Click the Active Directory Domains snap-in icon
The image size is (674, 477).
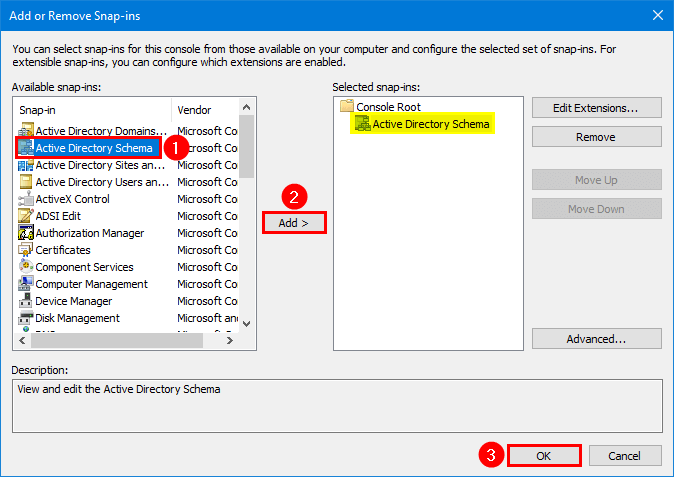pyautogui.click(x=26, y=131)
